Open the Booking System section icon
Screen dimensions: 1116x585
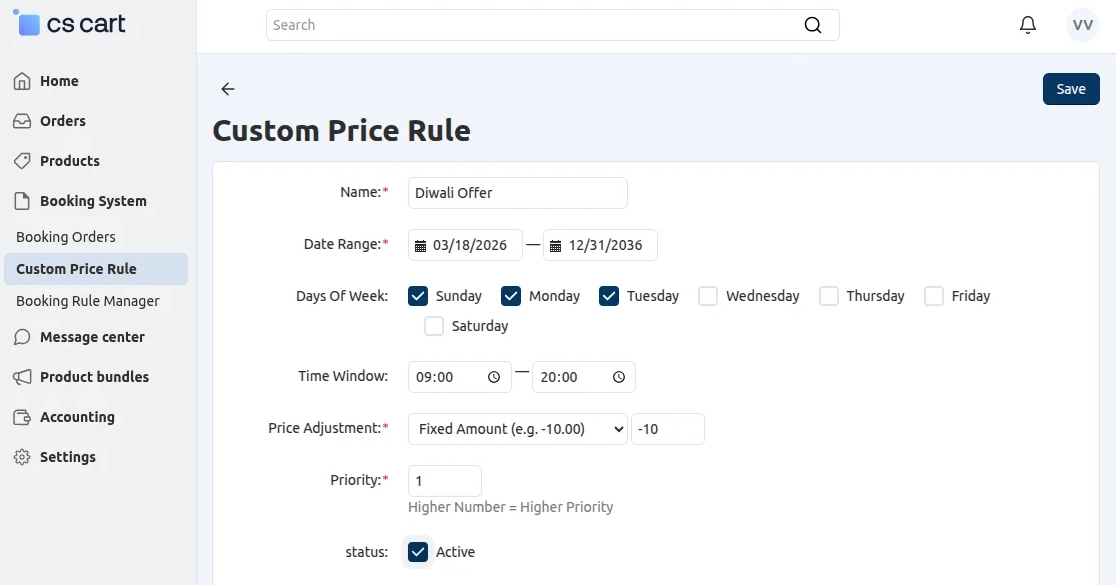pyautogui.click(x=20, y=200)
